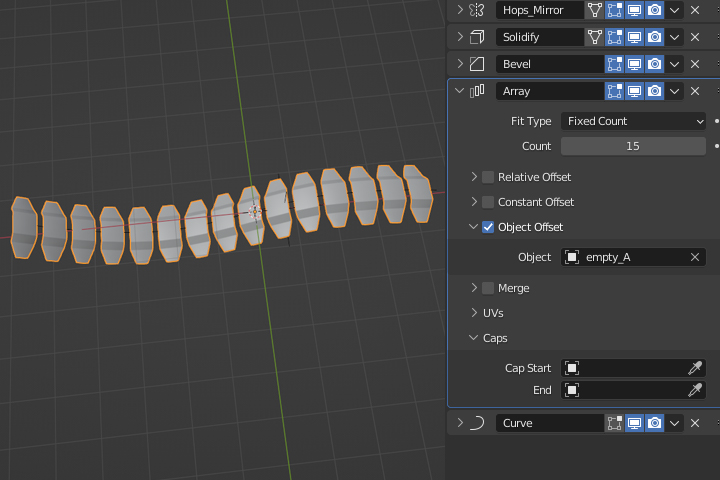Rename the Array modifier name field
Image resolution: width=720 pixels, height=480 pixels.
550,91
